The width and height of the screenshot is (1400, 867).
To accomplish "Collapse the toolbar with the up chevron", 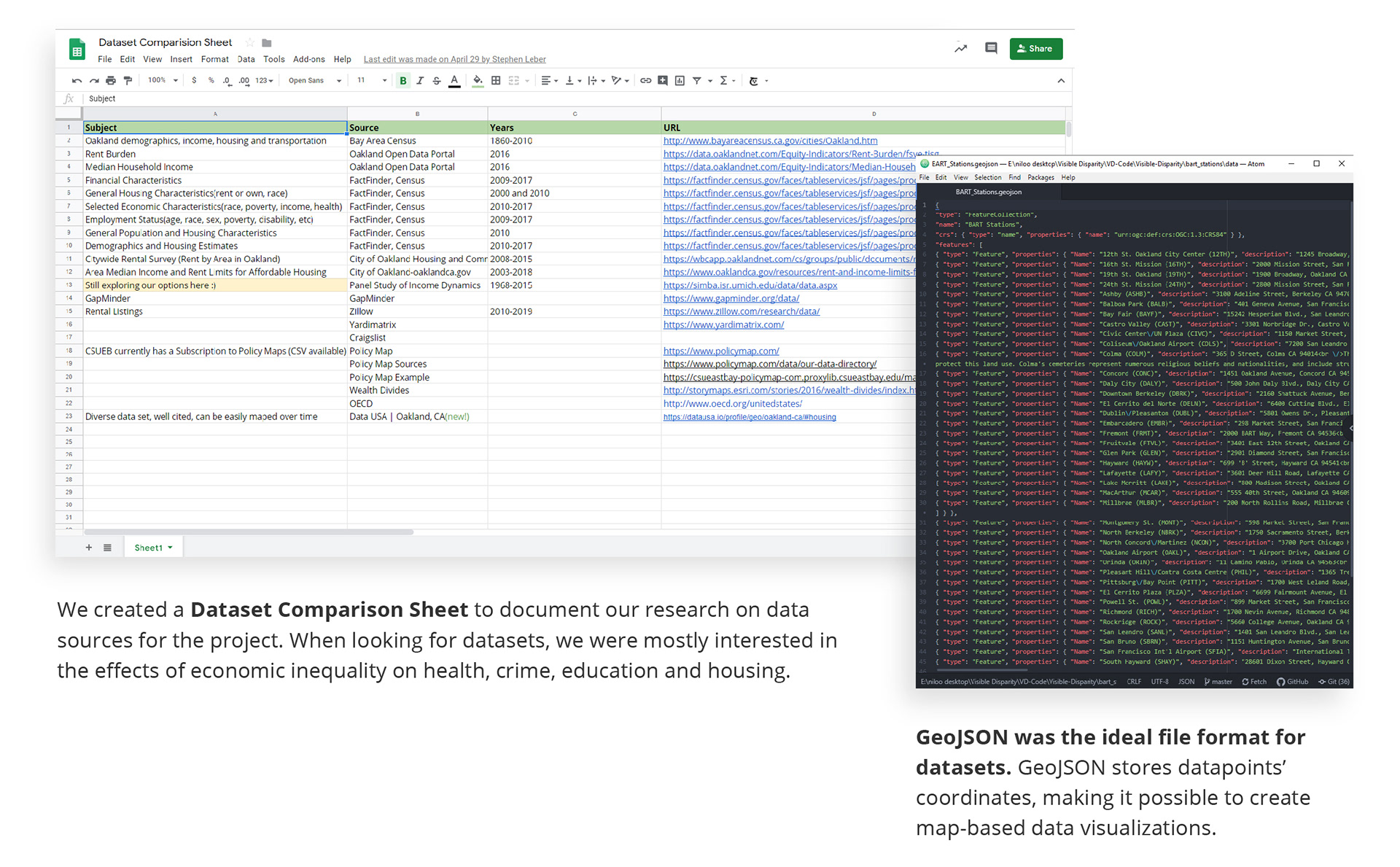I will 1061,81.
